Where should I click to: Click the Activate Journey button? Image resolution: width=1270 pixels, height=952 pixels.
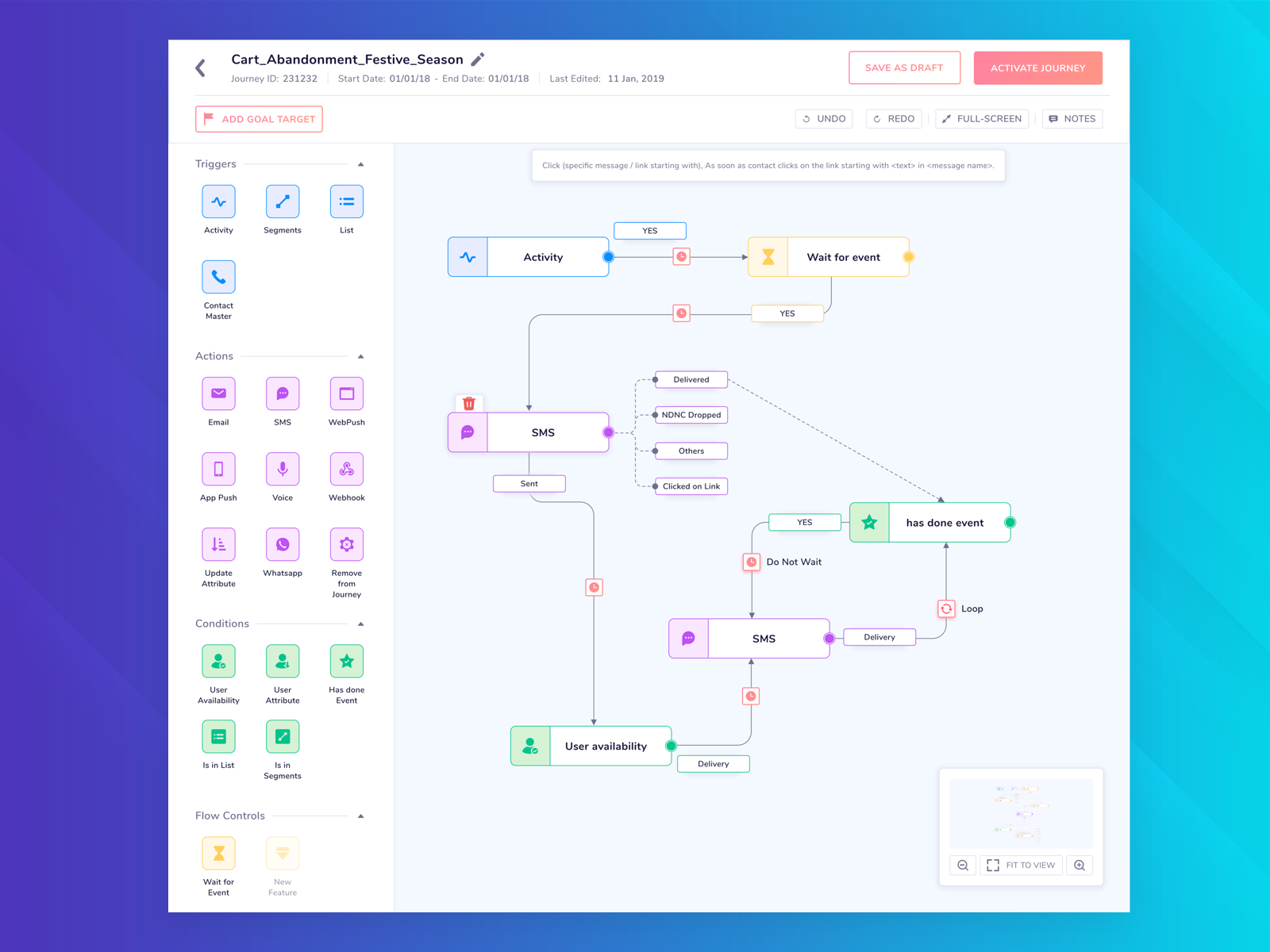tap(1038, 67)
